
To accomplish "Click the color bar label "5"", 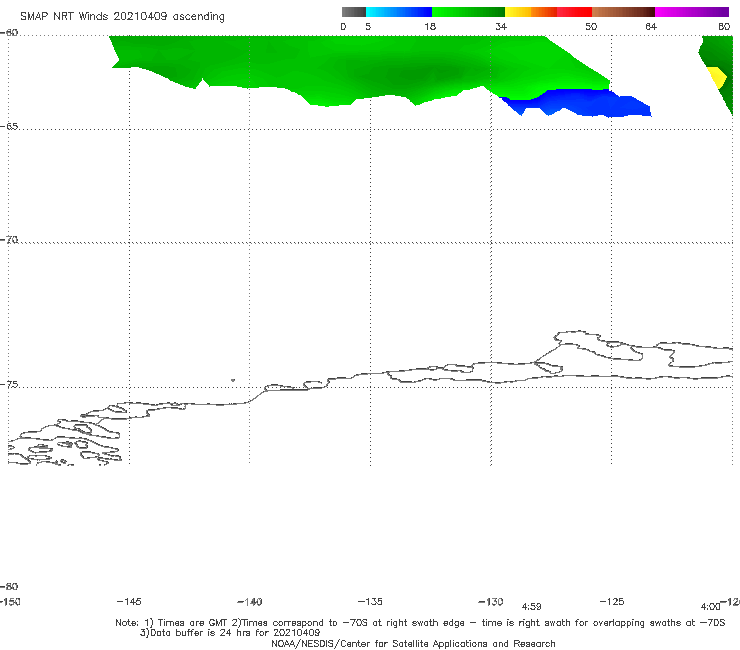I will click(368, 27).
